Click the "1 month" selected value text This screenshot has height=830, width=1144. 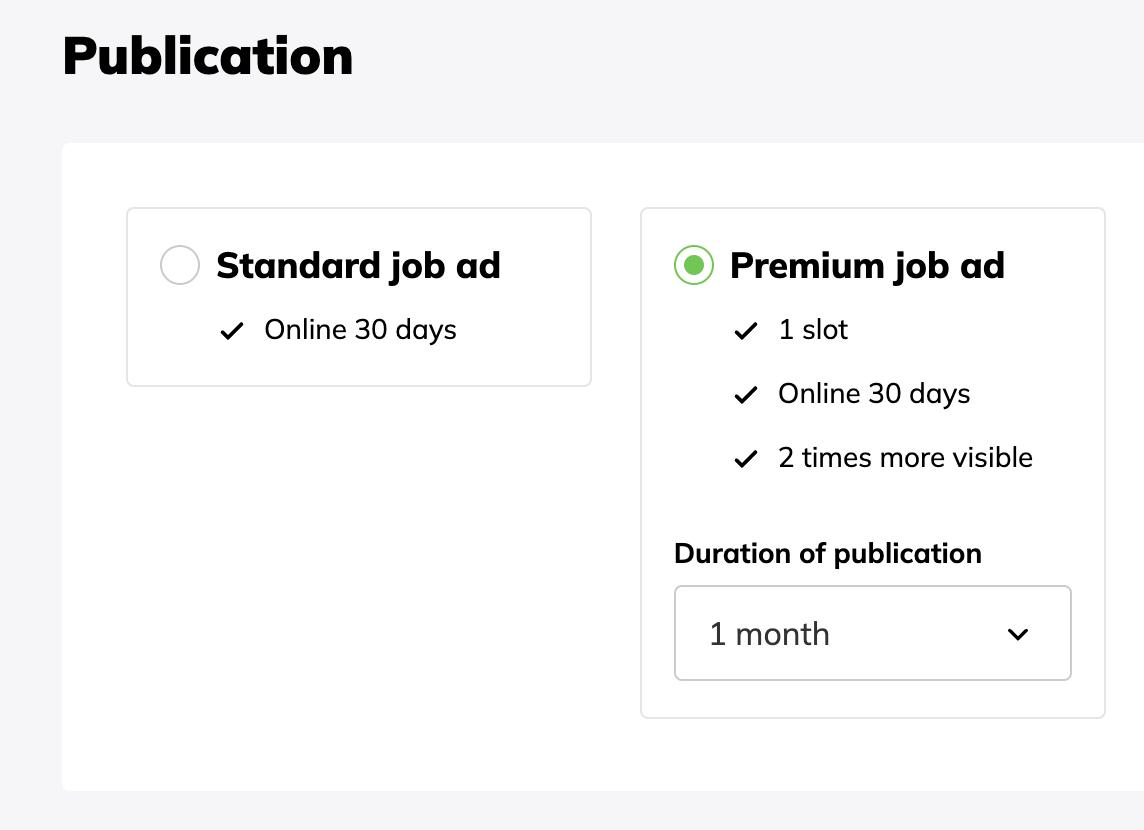[769, 634]
